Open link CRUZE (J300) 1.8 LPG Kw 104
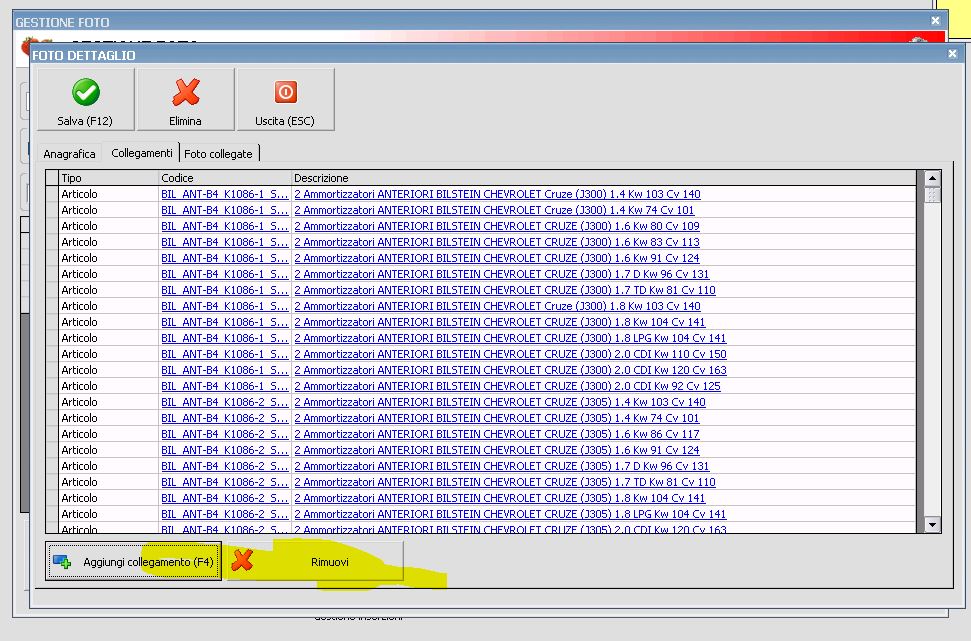Screen dimensions: 971x641 (x=510, y=338)
